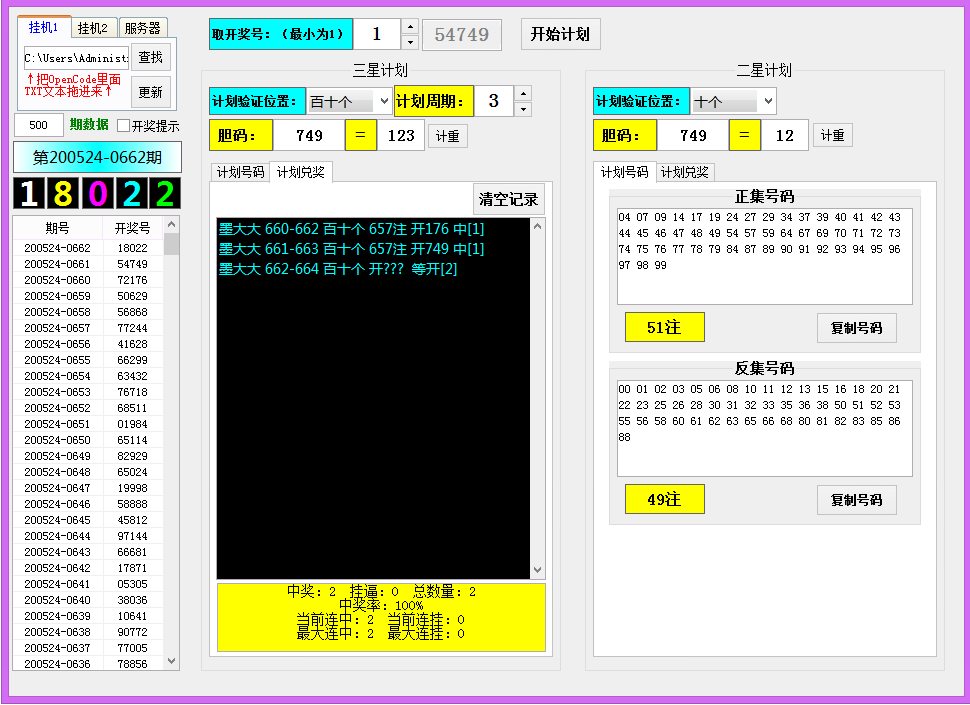Select row 200524-0651
970x705 pixels.
tap(88, 424)
